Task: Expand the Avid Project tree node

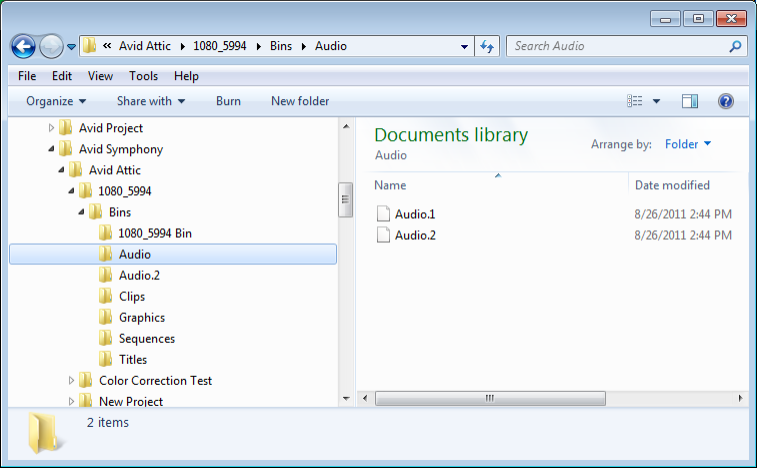Action: pos(51,128)
